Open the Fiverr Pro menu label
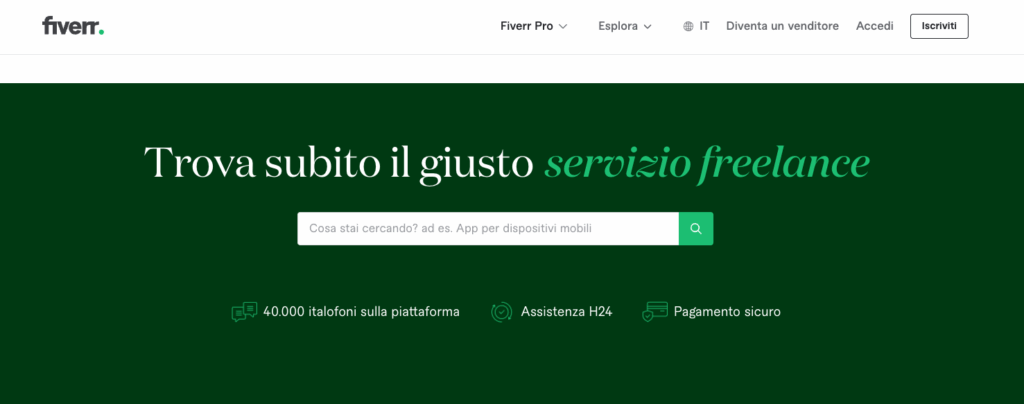1024x404 pixels. pos(526,26)
